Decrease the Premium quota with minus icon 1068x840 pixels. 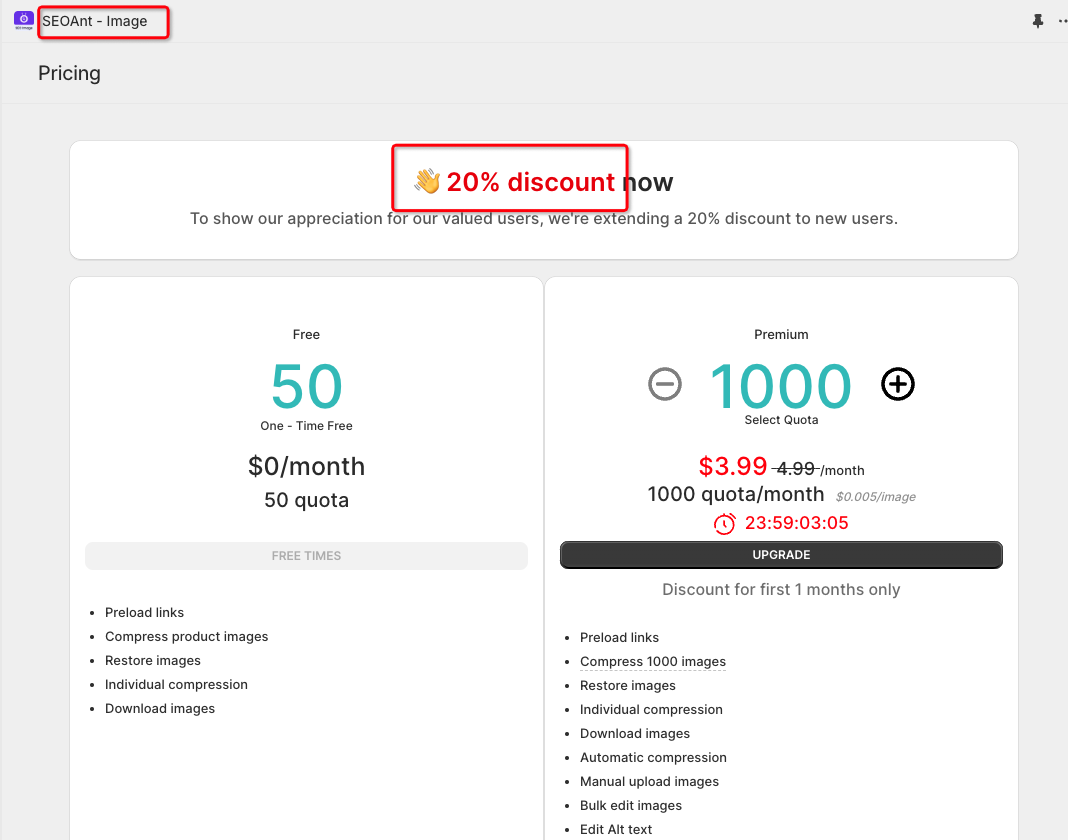click(665, 384)
